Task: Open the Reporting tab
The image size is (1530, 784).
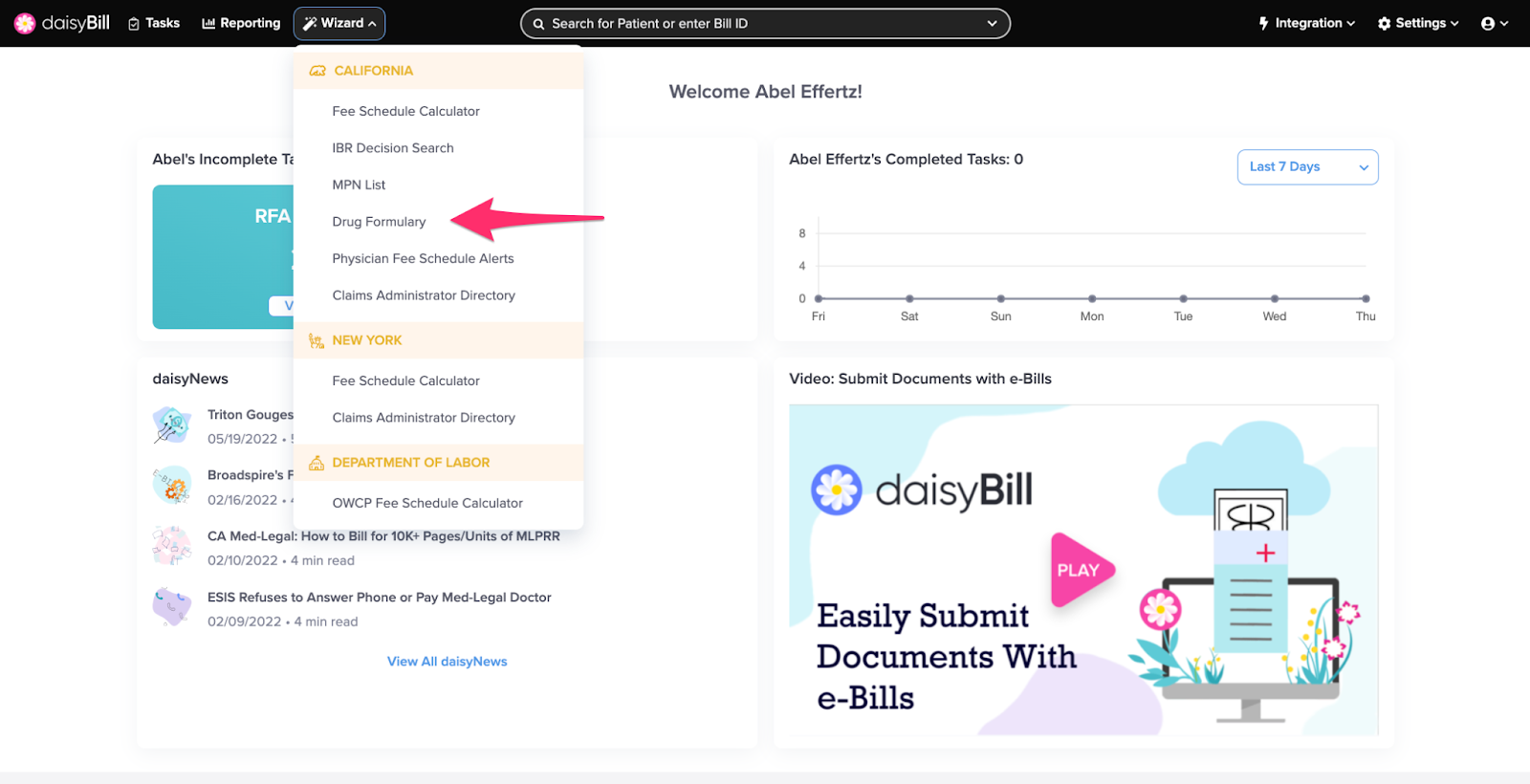Action: click(241, 23)
